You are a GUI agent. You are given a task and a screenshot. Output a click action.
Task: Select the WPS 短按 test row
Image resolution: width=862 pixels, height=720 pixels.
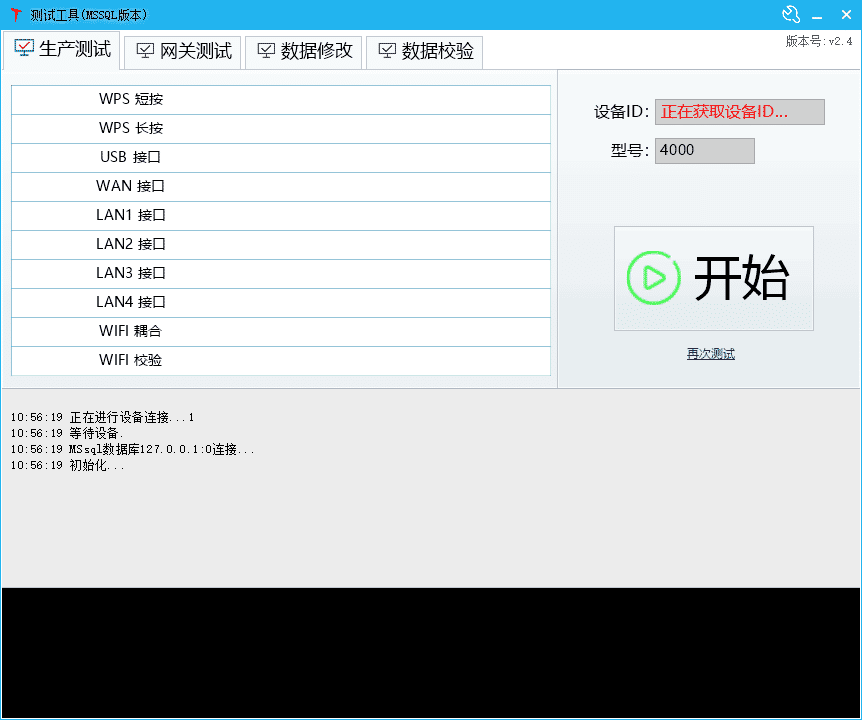pyautogui.click(x=280, y=99)
